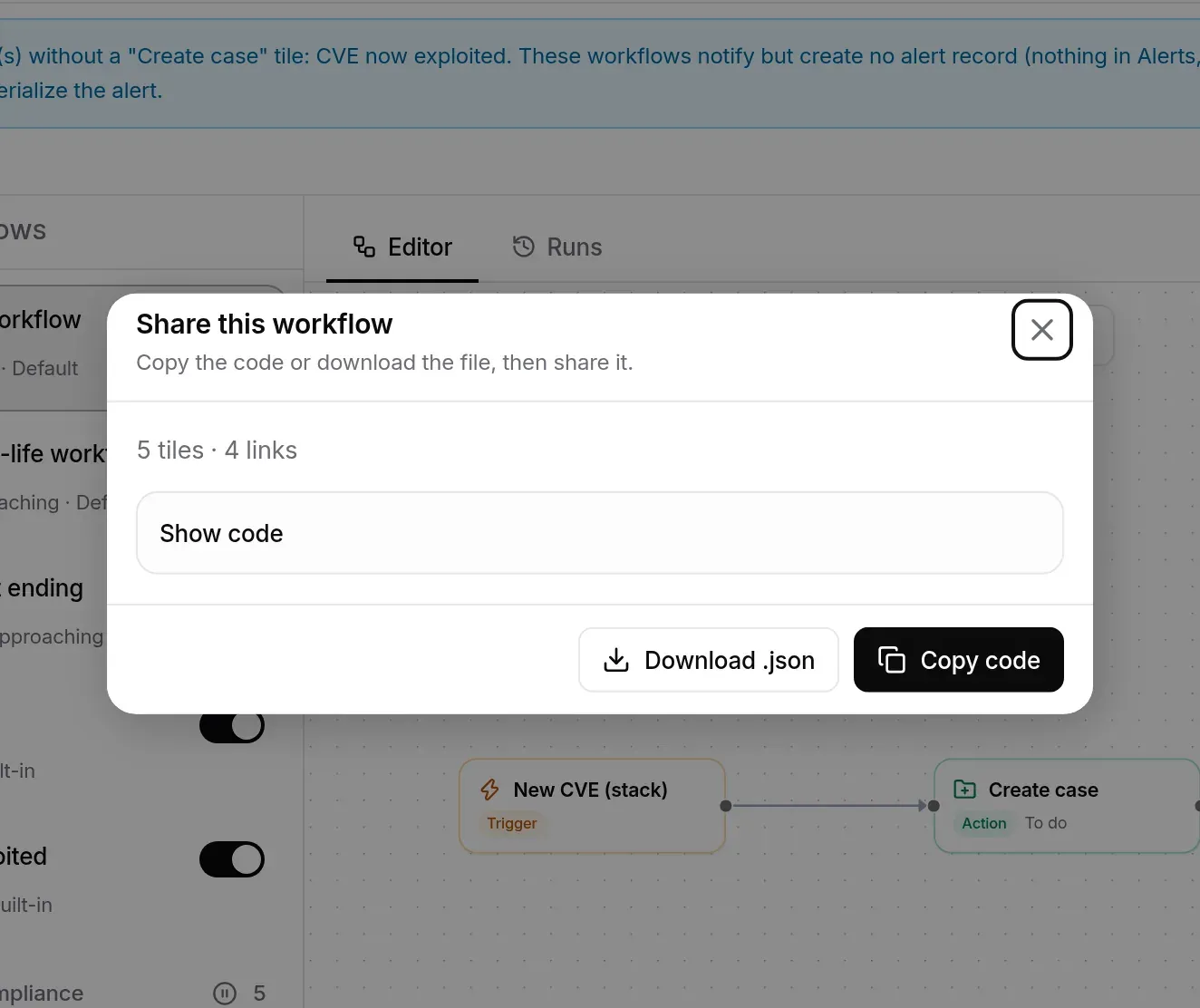Click the download icon in Download .json
Image resolution: width=1200 pixels, height=1008 pixels.
click(x=616, y=660)
